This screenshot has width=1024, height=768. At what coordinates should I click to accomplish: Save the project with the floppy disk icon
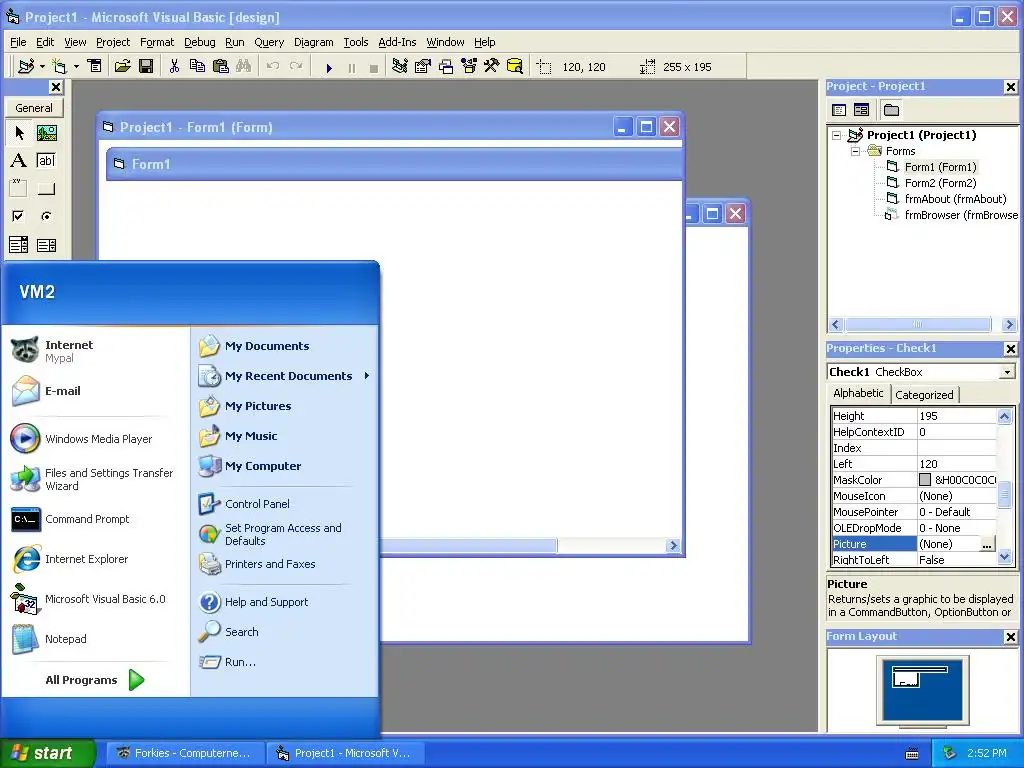tap(146, 67)
